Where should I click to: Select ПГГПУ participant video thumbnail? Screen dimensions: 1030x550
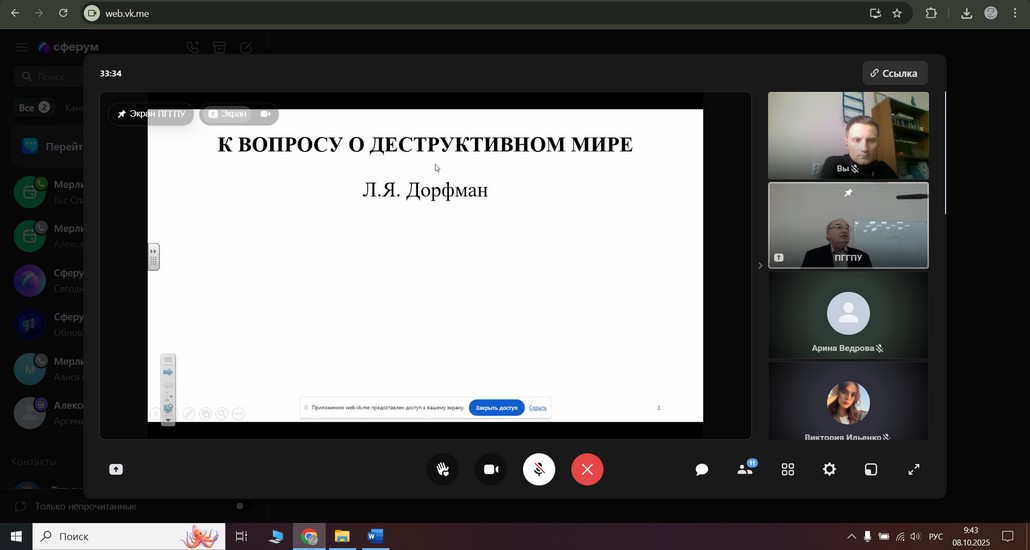click(847, 226)
